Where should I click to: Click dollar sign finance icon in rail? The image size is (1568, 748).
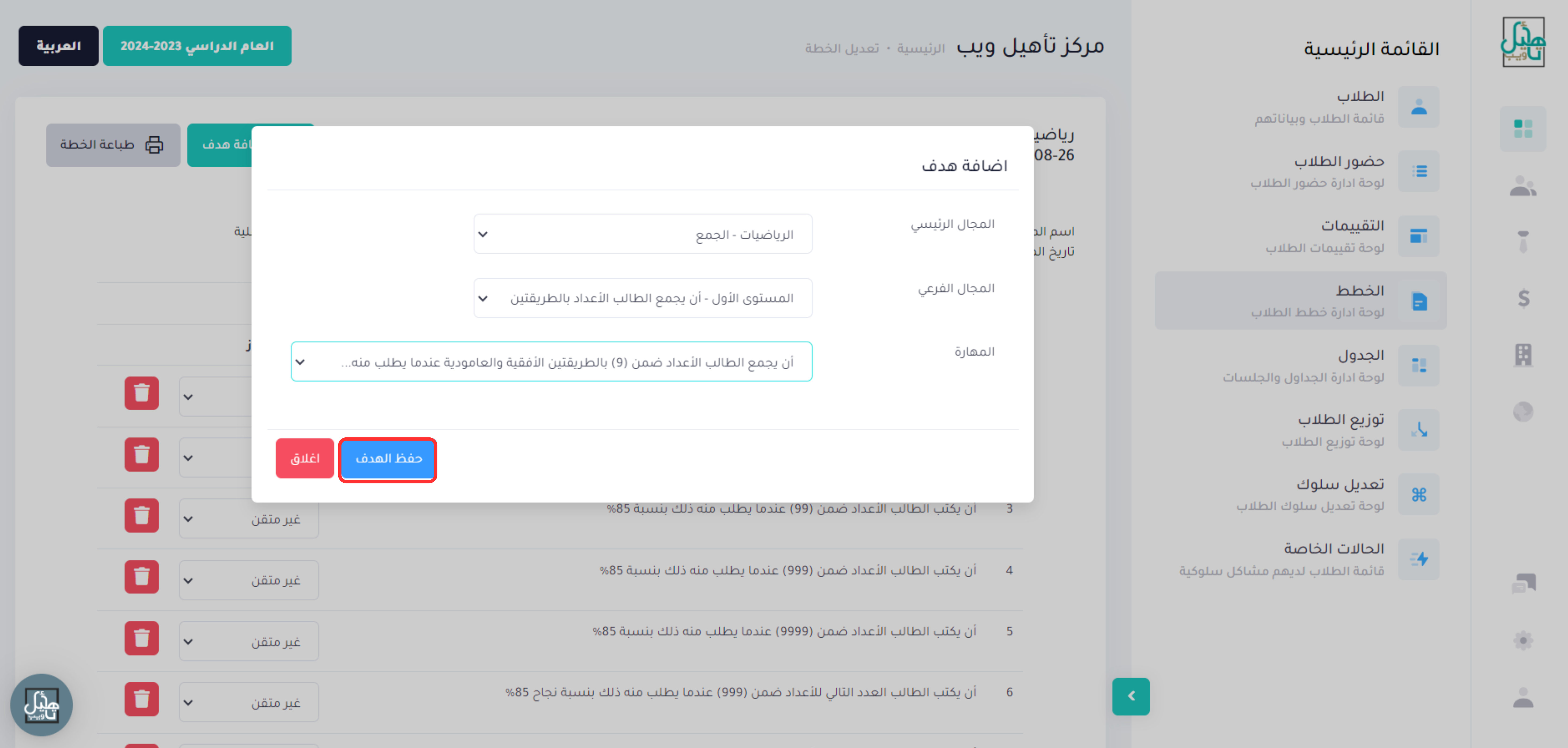pos(1523,298)
